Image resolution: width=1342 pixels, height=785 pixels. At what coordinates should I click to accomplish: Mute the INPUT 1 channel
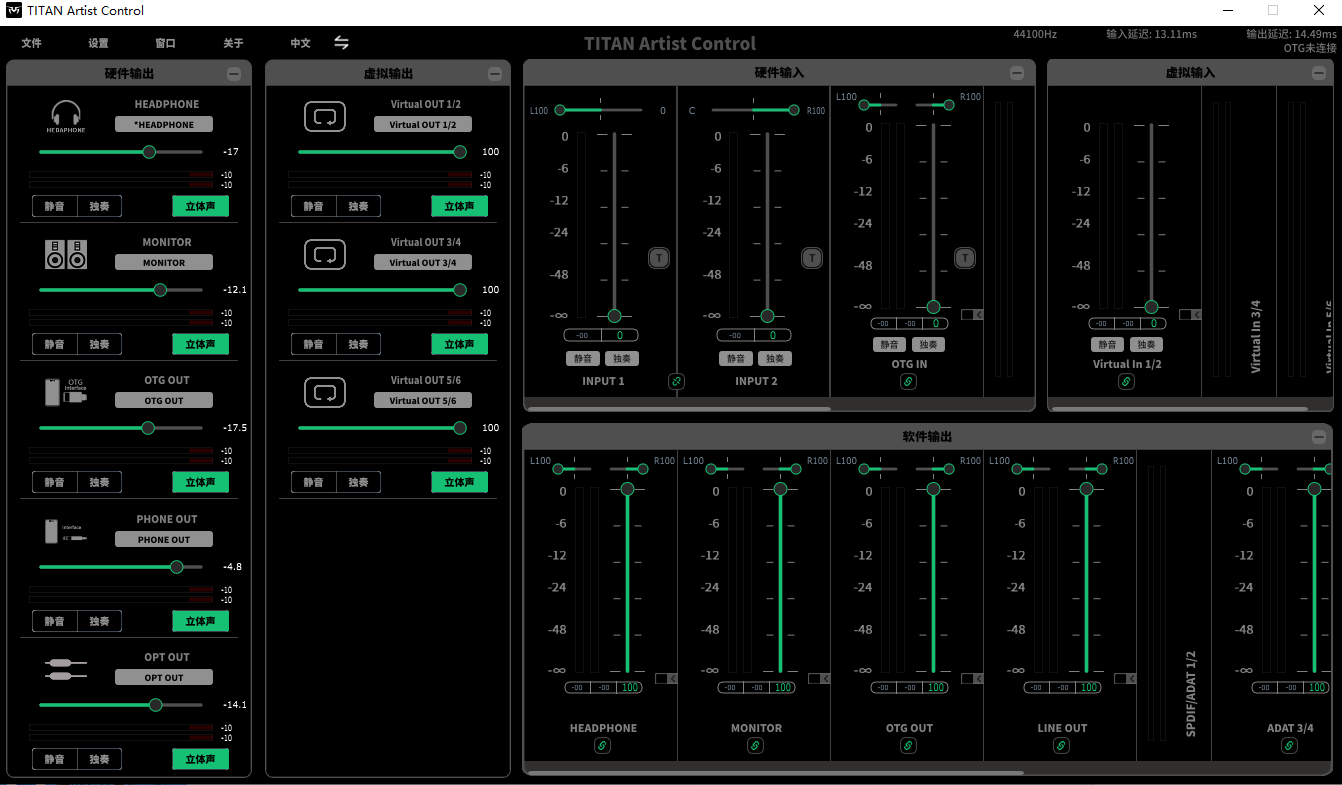tap(583, 358)
